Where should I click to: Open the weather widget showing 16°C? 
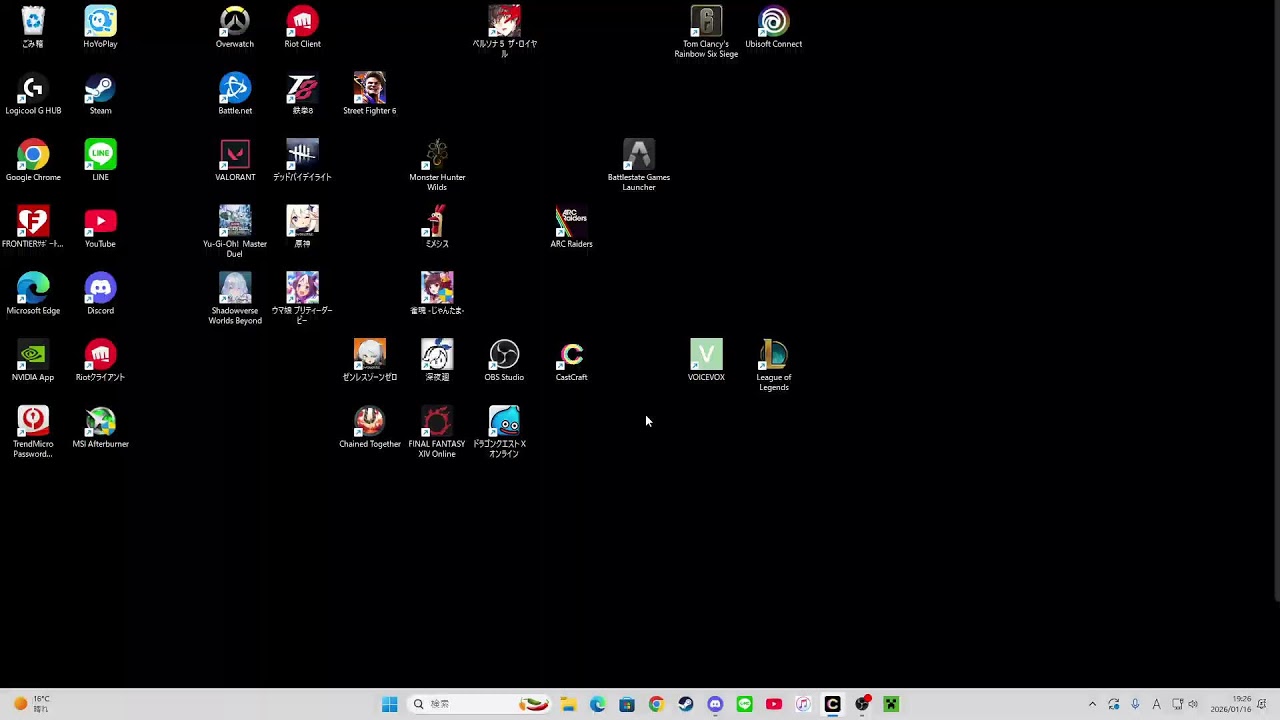(x=31, y=704)
